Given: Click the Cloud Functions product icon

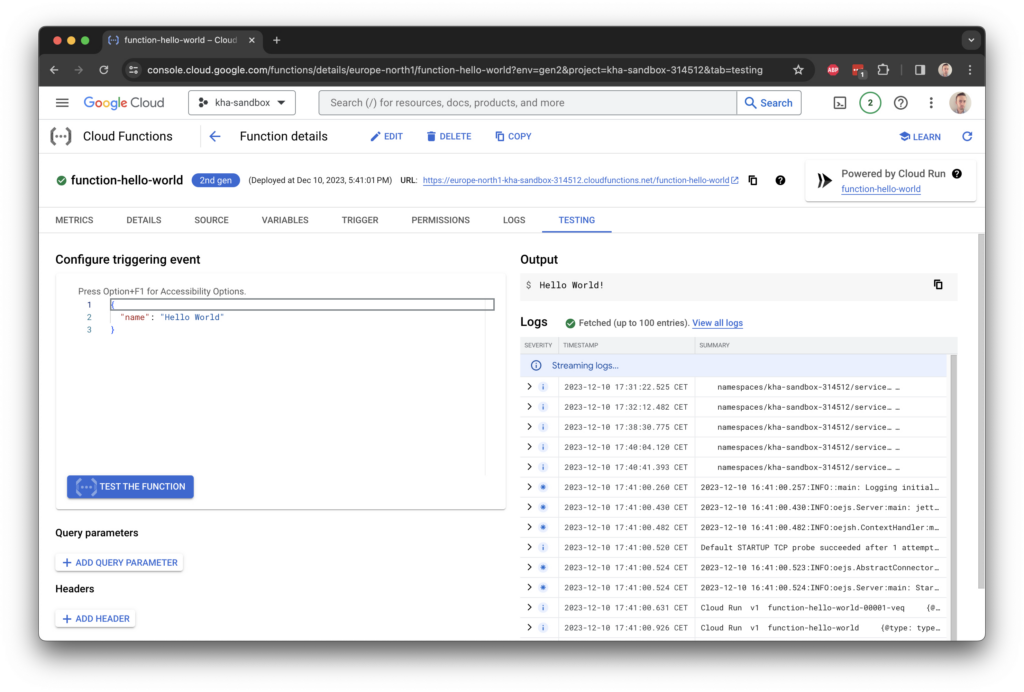Looking at the screenshot, I should (x=61, y=136).
